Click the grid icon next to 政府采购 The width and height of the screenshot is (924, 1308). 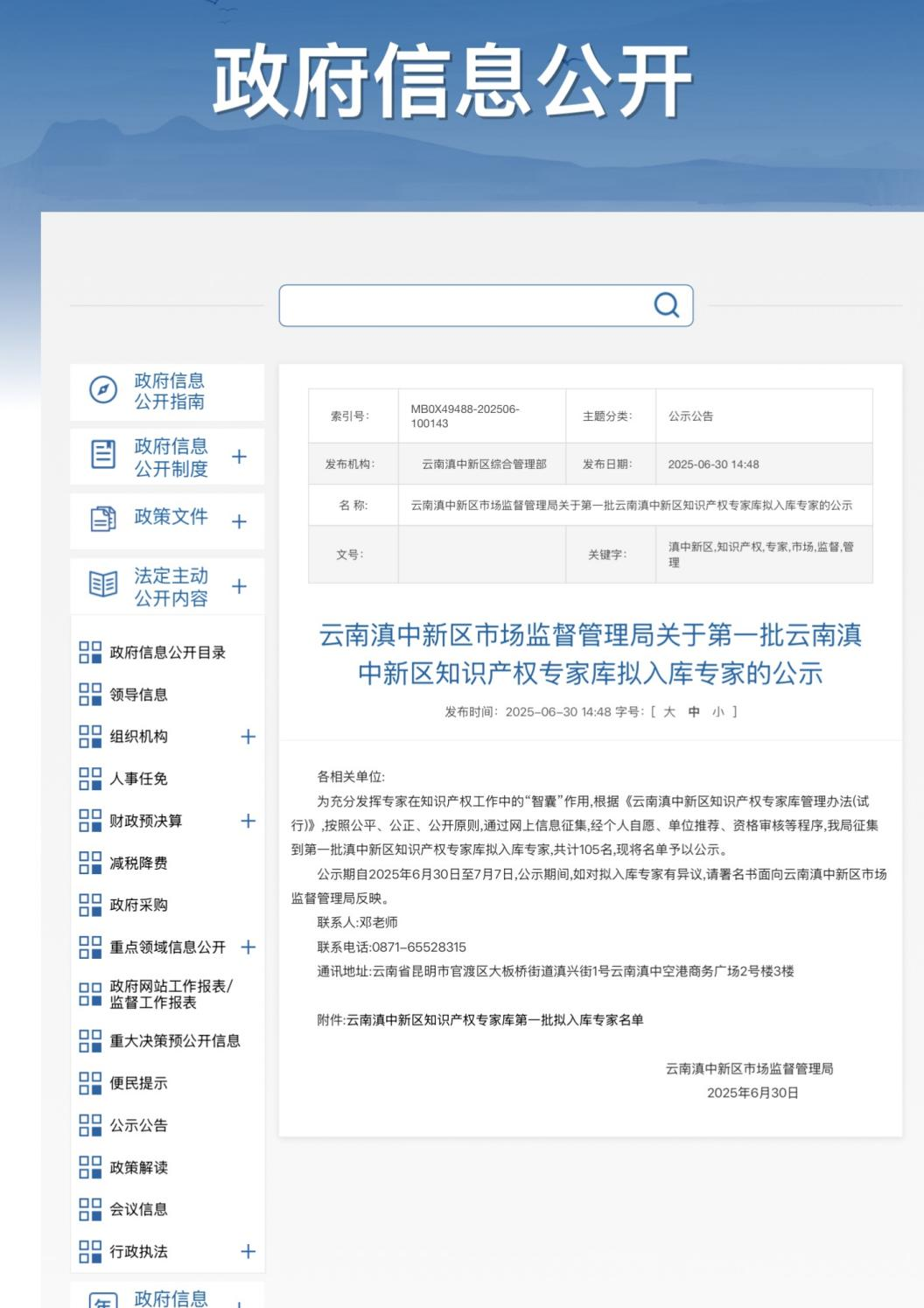[x=90, y=905]
